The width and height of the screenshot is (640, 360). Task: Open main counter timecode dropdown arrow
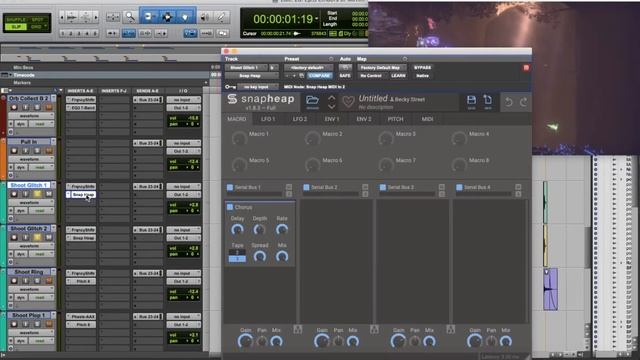(316, 19)
